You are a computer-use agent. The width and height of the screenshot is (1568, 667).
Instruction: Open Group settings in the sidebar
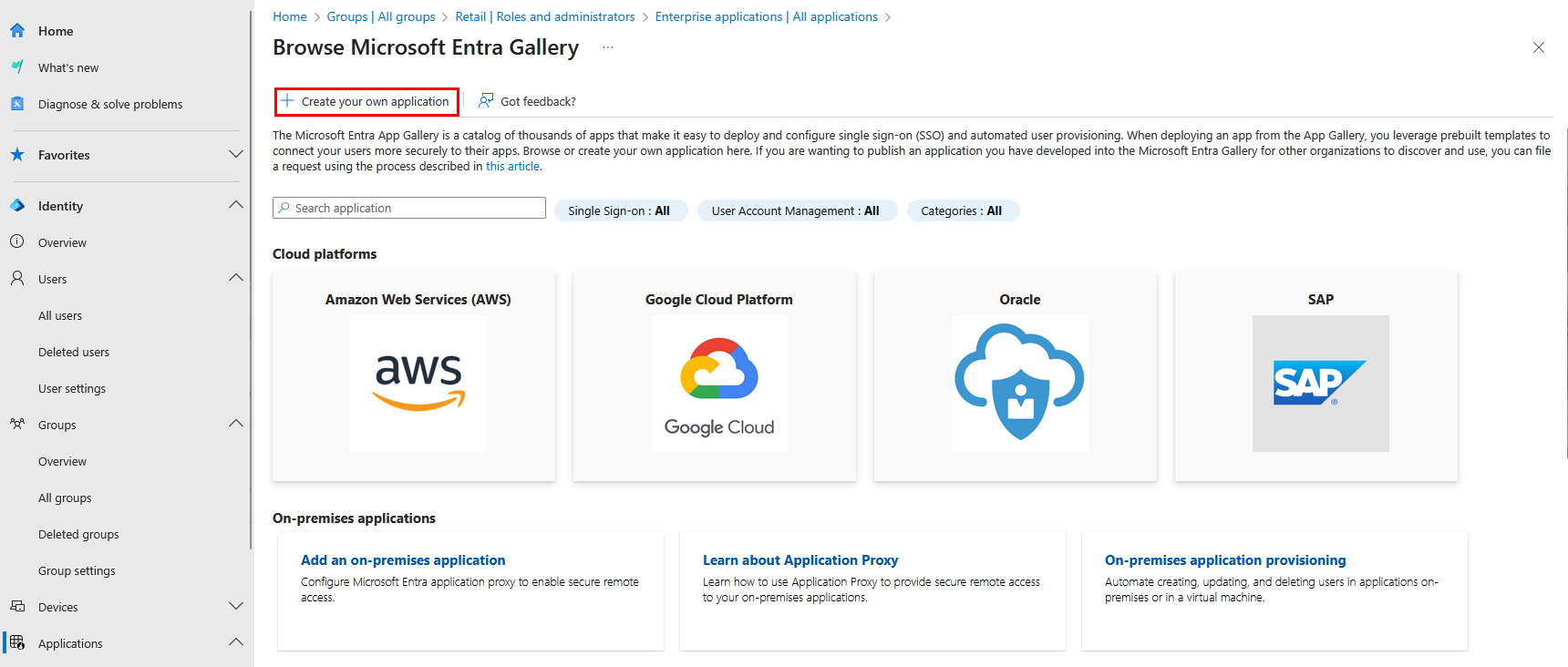point(77,571)
